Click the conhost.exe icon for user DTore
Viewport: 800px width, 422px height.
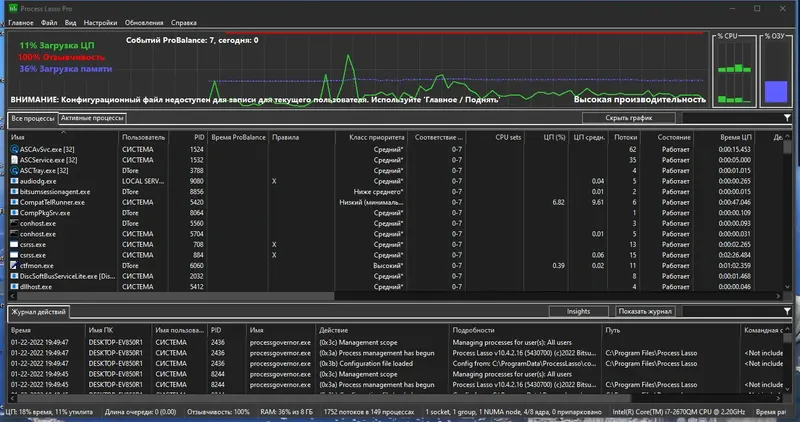[x=14, y=223]
